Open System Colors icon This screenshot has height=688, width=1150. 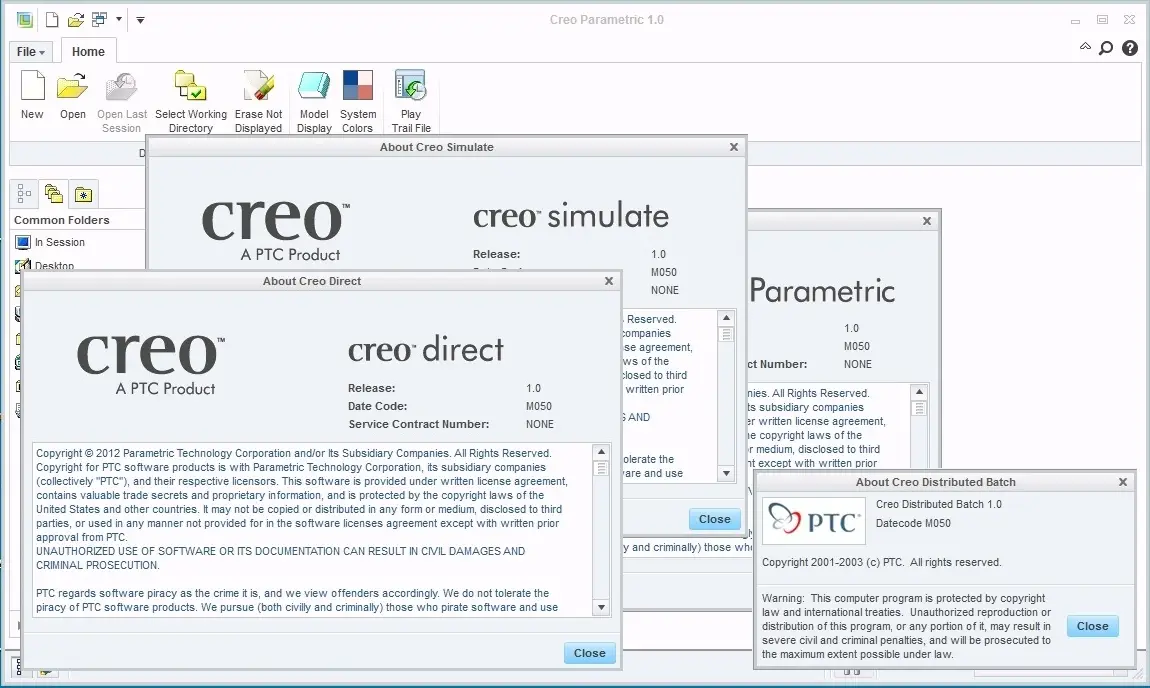358,85
